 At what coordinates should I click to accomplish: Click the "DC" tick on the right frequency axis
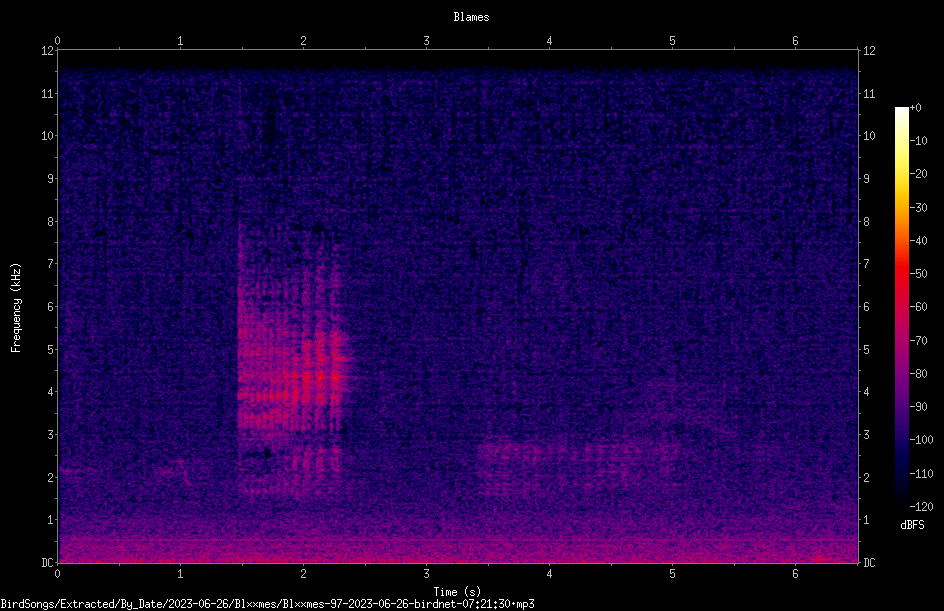(x=869, y=562)
